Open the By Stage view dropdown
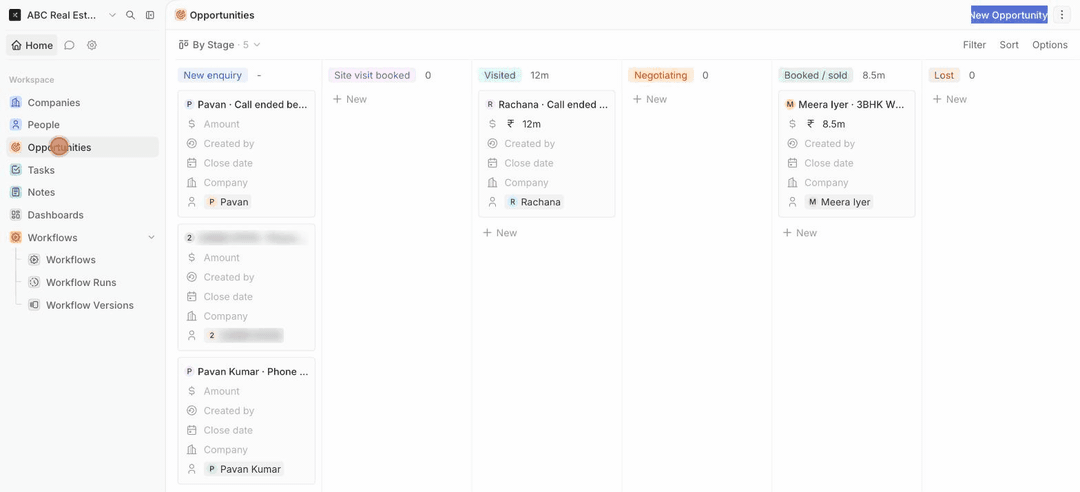The width and height of the screenshot is (1080, 492). pyautogui.click(x=219, y=45)
